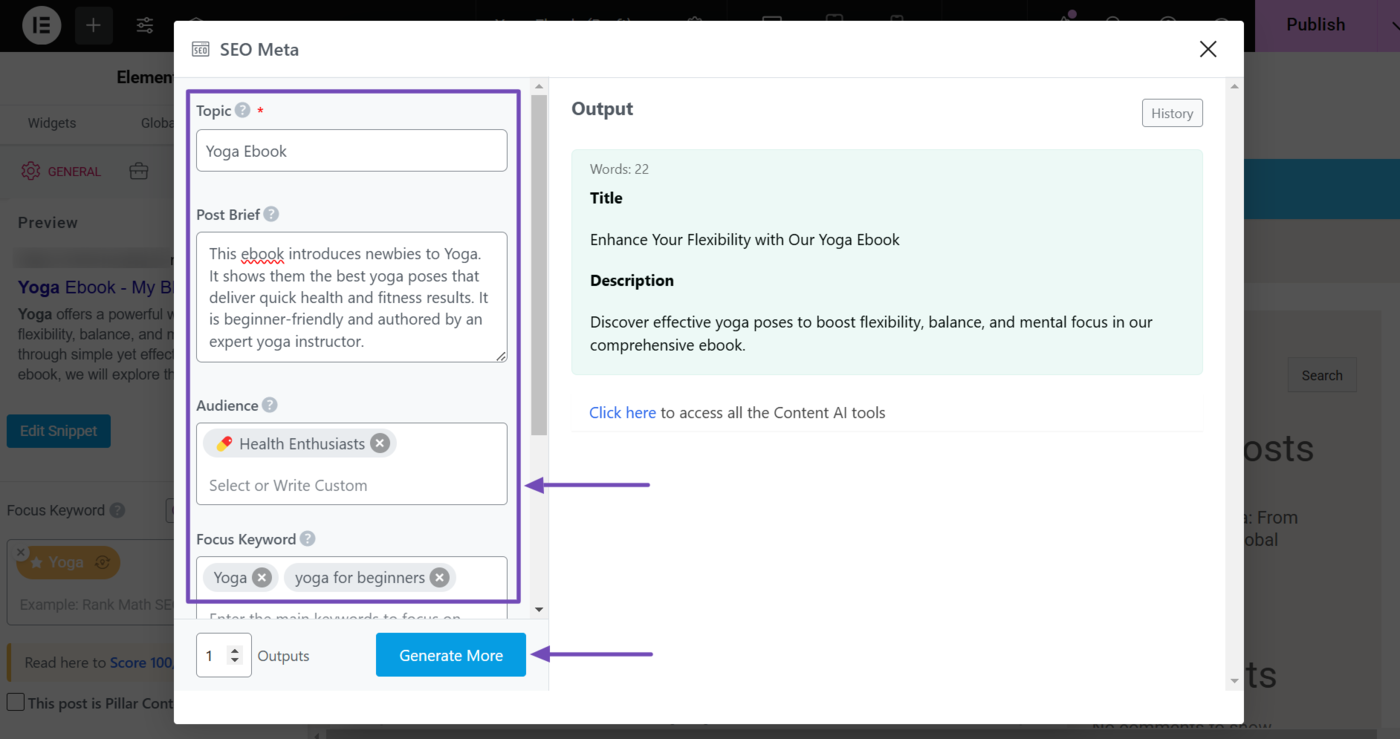The height and width of the screenshot is (739, 1400).
Task: Remove the Health Enthusiasts audience tag
Action: pyautogui.click(x=379, y=443)
